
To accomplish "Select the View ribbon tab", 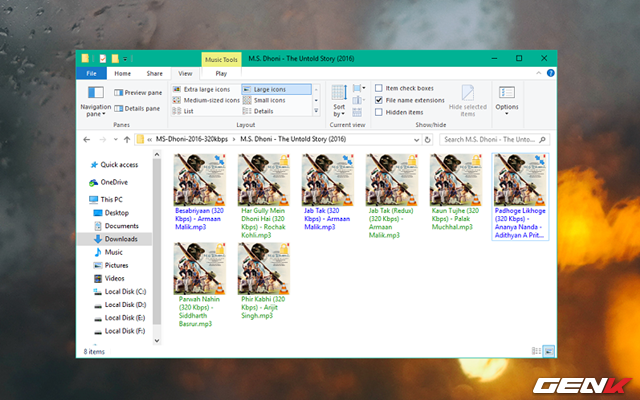I will (x=185, y=73).
